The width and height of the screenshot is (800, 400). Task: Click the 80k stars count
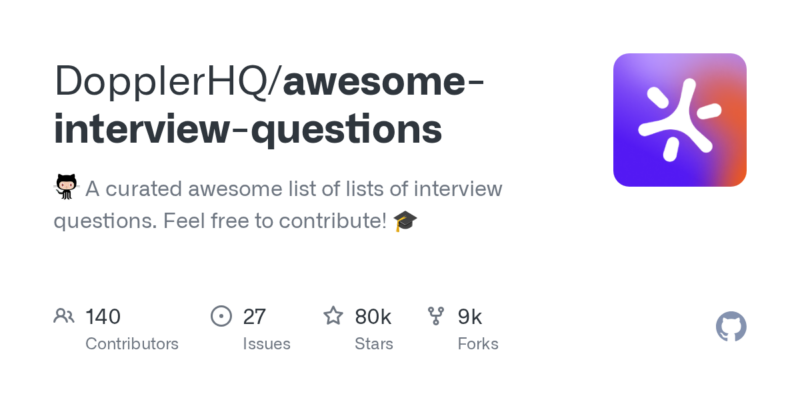click(373, 317)
